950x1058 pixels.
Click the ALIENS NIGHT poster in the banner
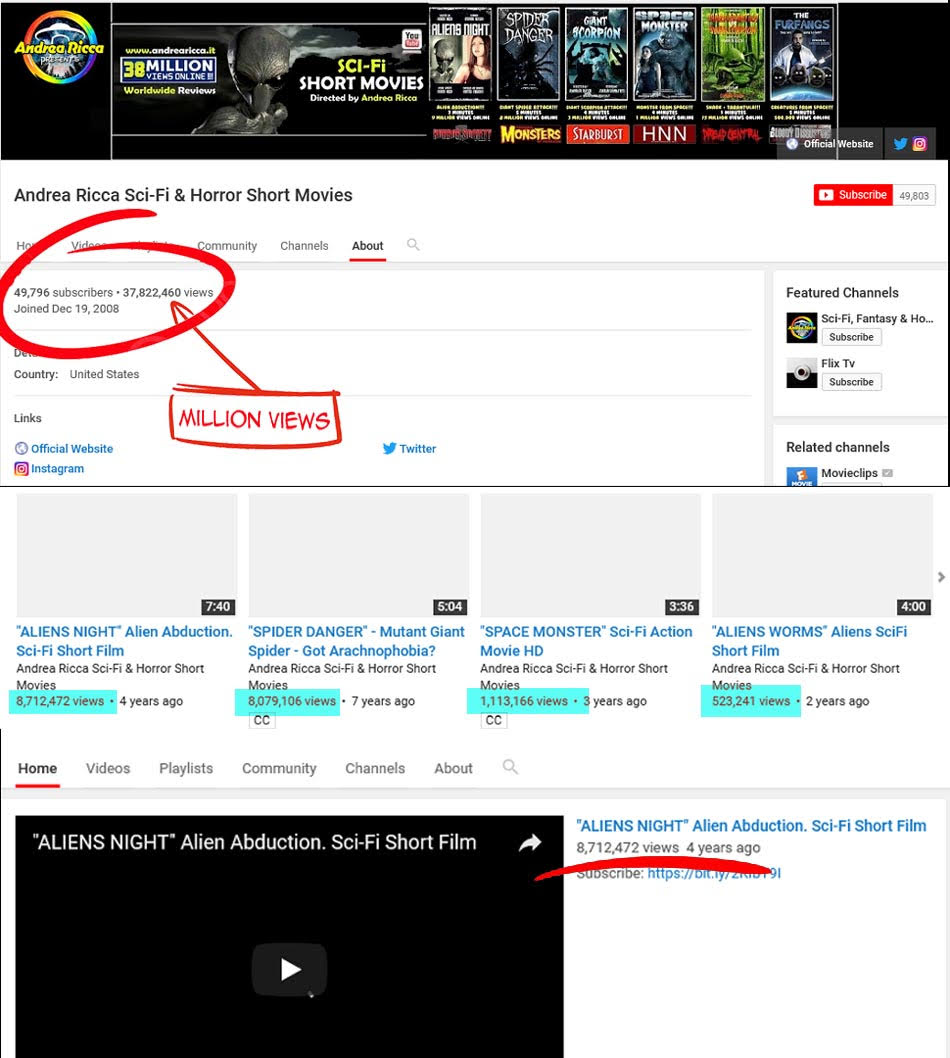[x=461, y=55]
